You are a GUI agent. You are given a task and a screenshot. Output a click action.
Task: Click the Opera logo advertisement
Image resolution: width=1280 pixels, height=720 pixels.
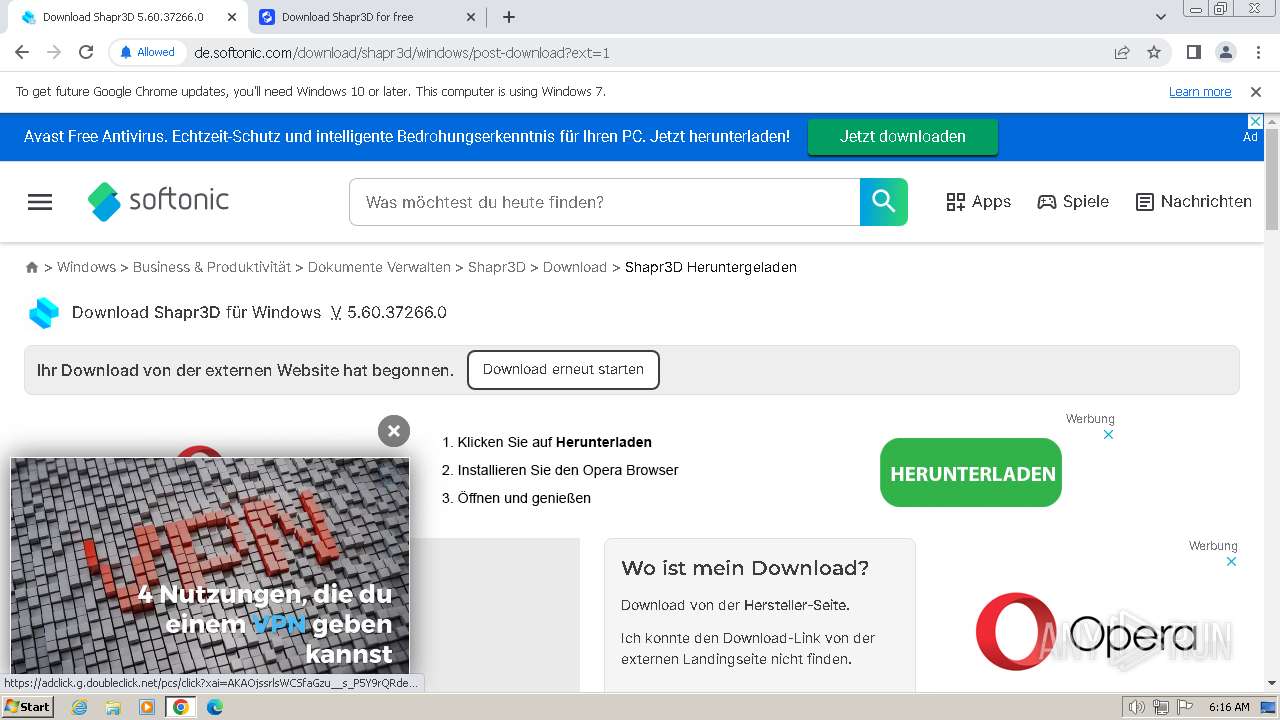coord(1087,633)
